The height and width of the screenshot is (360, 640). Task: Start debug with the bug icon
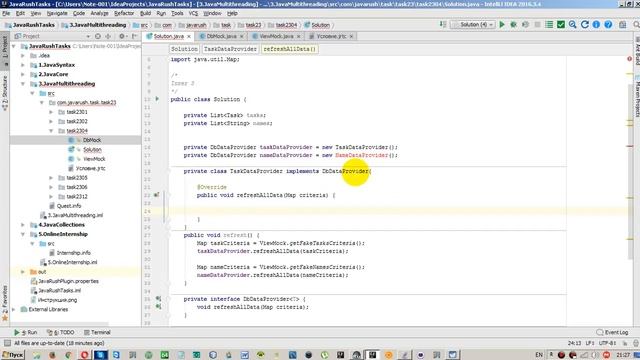tap(513, 25)
